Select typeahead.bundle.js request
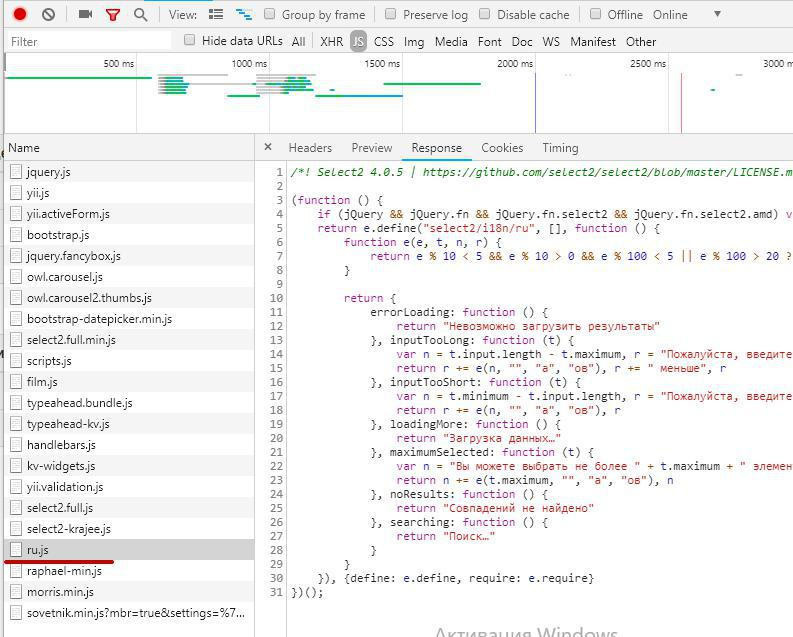 (129, 402)
